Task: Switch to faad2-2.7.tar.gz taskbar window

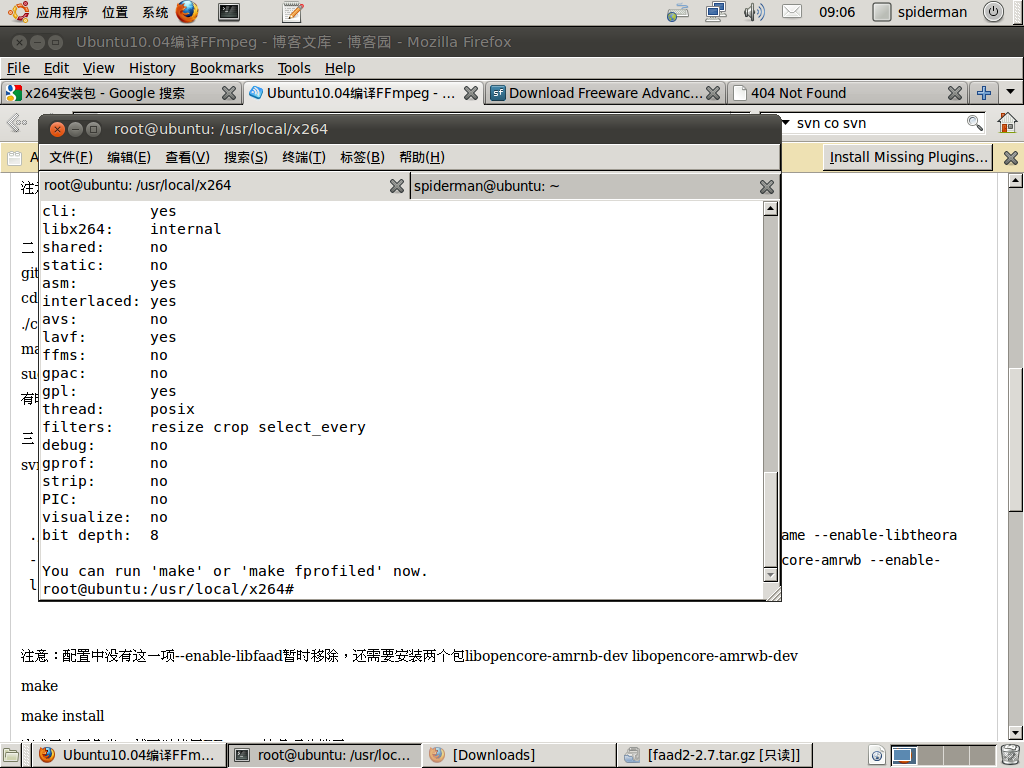Action: click(x=714, y=756)
